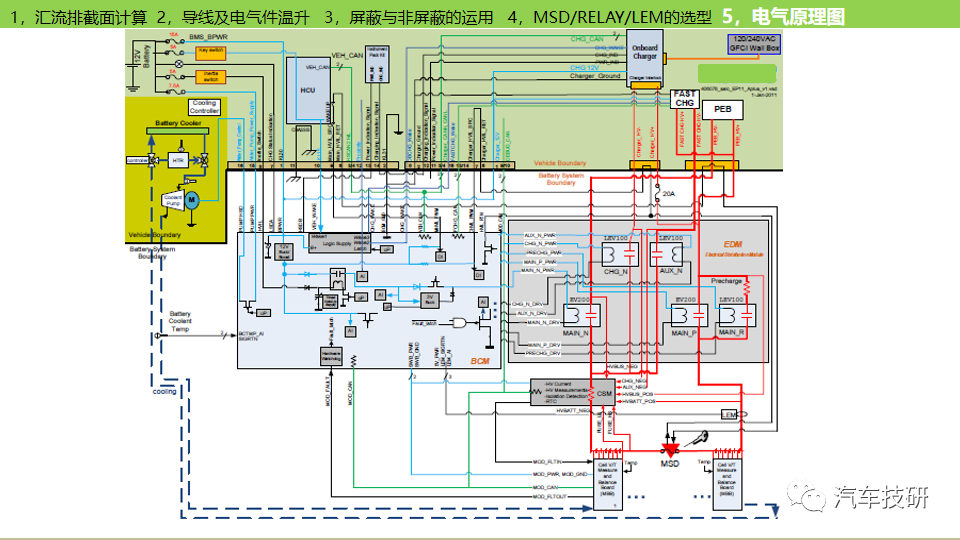960x540 pixels.
Task: Click the orange Key switch box
Action: point(209,49)
